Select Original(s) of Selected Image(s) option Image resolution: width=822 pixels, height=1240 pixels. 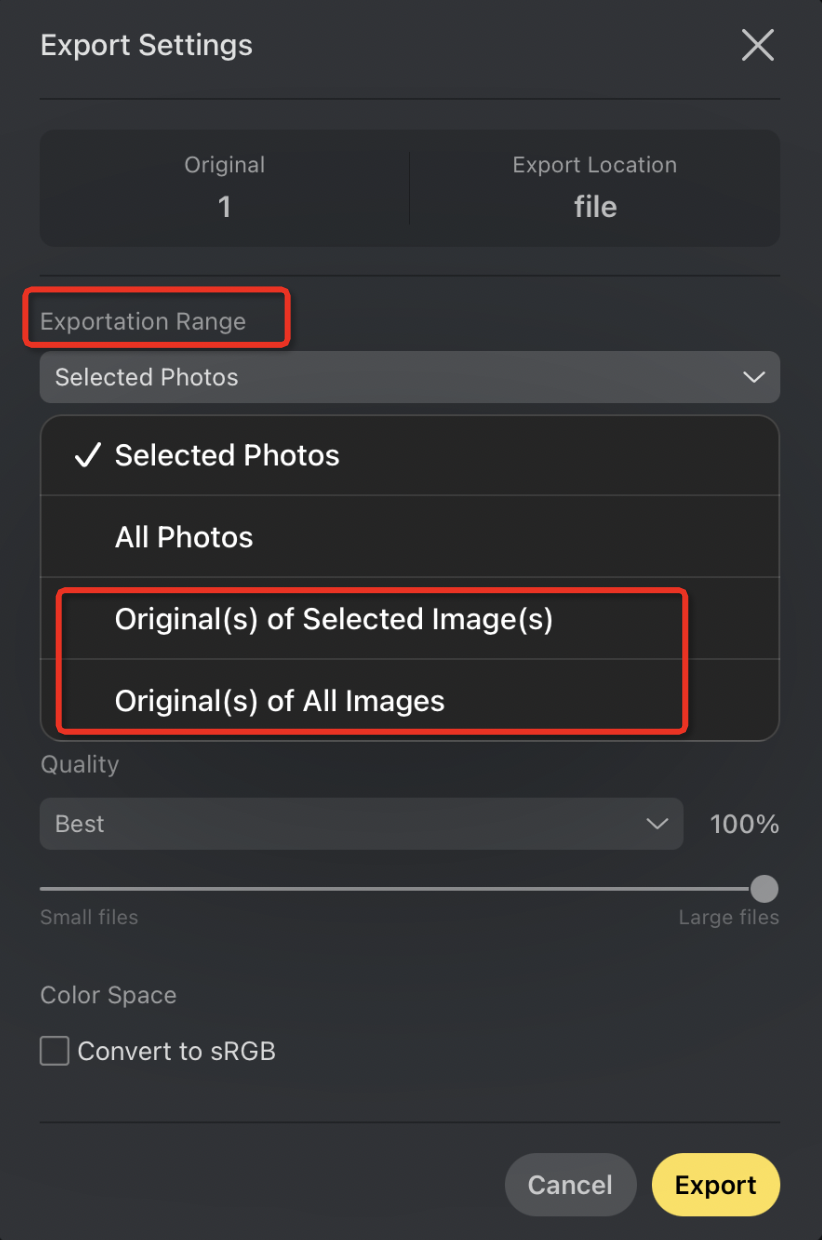point(410,619)
